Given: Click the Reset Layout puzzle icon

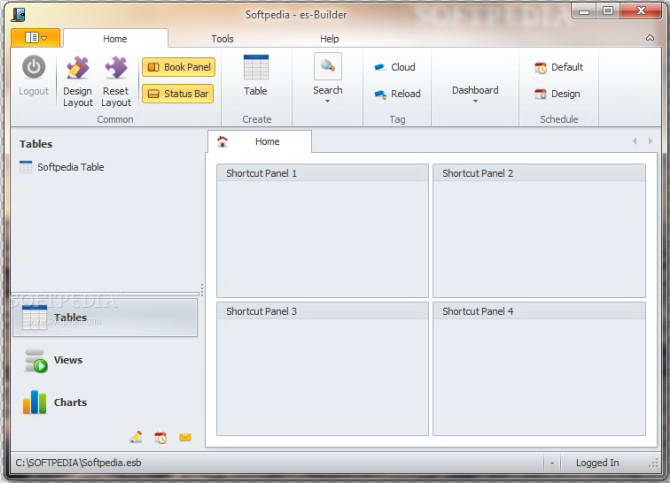Looking at the screenshot, I should coord(116,68).
